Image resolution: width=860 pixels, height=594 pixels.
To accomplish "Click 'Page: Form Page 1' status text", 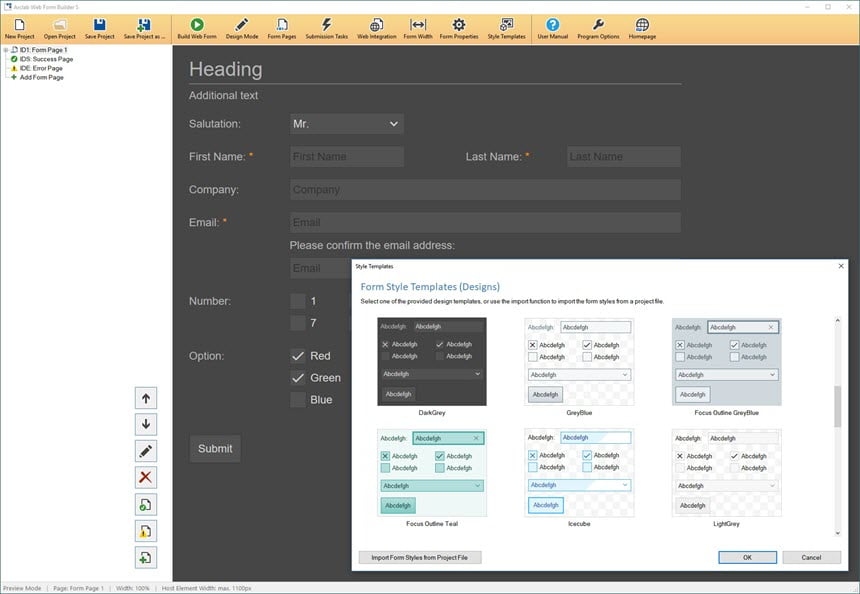I will pos(78,589).
